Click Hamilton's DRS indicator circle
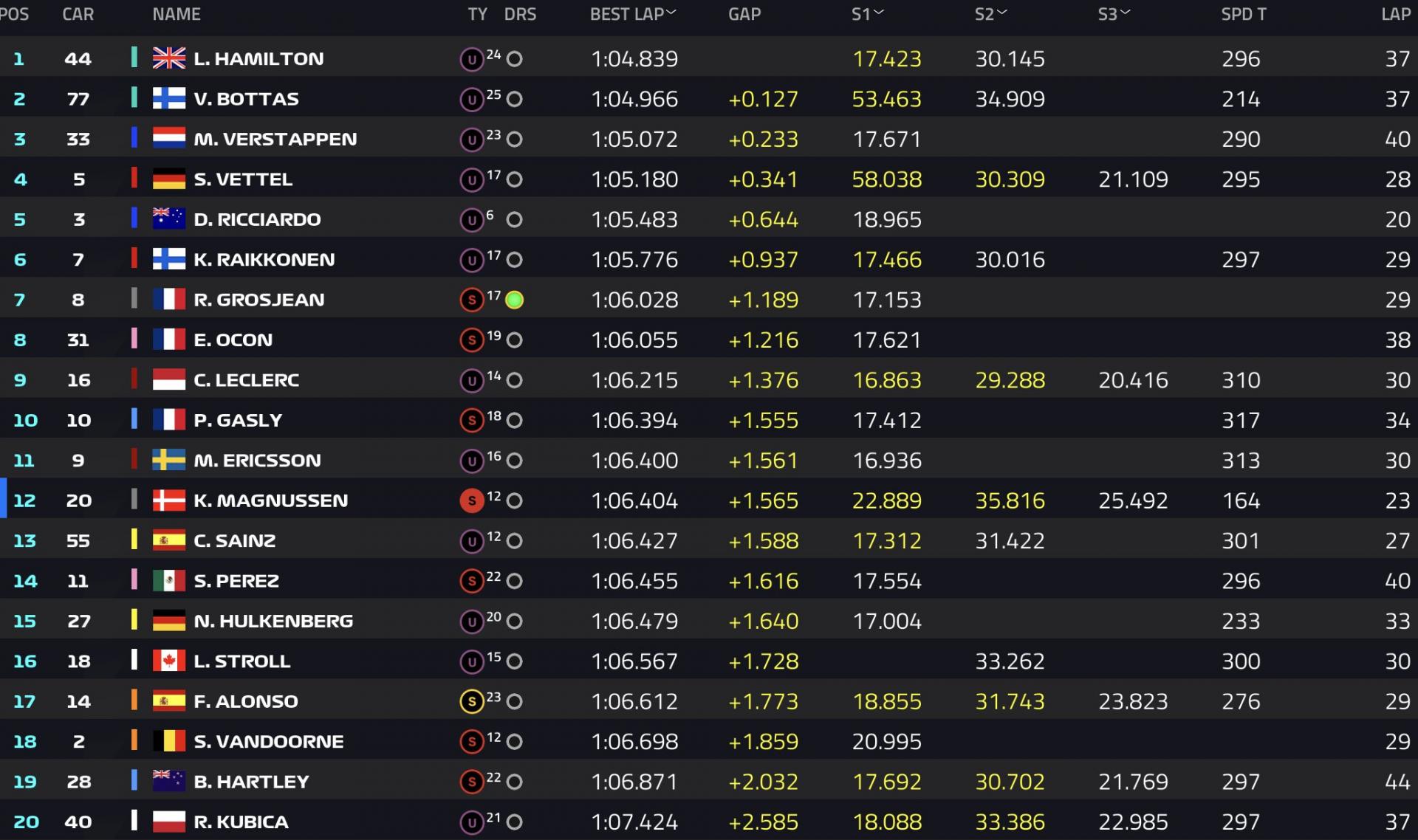This screenshot has width=1418, height=840. click(515, 59)
